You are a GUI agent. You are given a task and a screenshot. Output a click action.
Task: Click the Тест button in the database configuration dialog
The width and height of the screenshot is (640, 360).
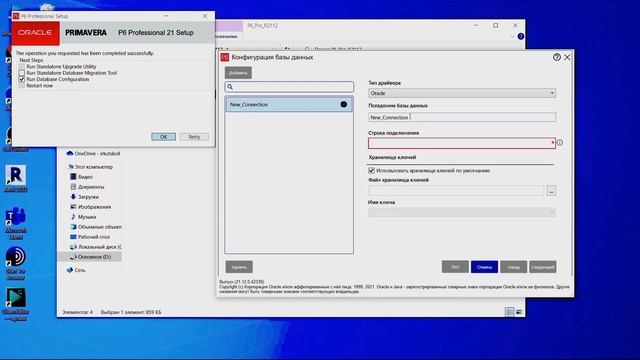(x=455, y=267)
